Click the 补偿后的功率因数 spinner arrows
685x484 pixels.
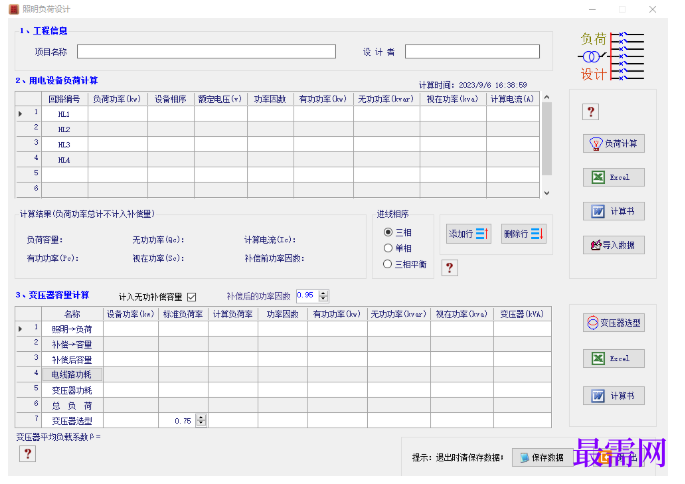pyautogui.click(x=324, y=296)
